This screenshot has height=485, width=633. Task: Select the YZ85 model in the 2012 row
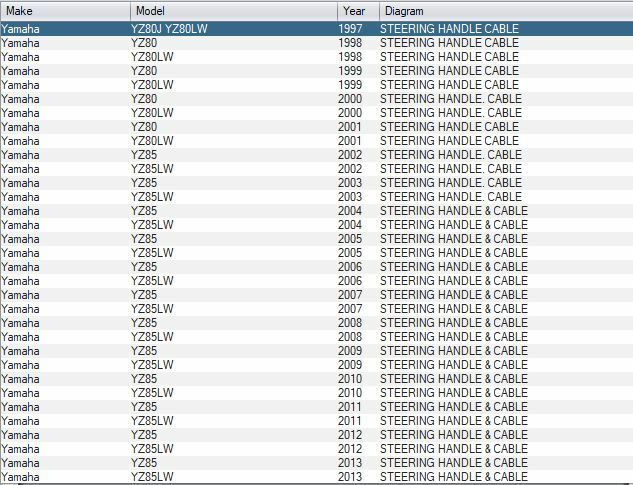coord(144,435)
